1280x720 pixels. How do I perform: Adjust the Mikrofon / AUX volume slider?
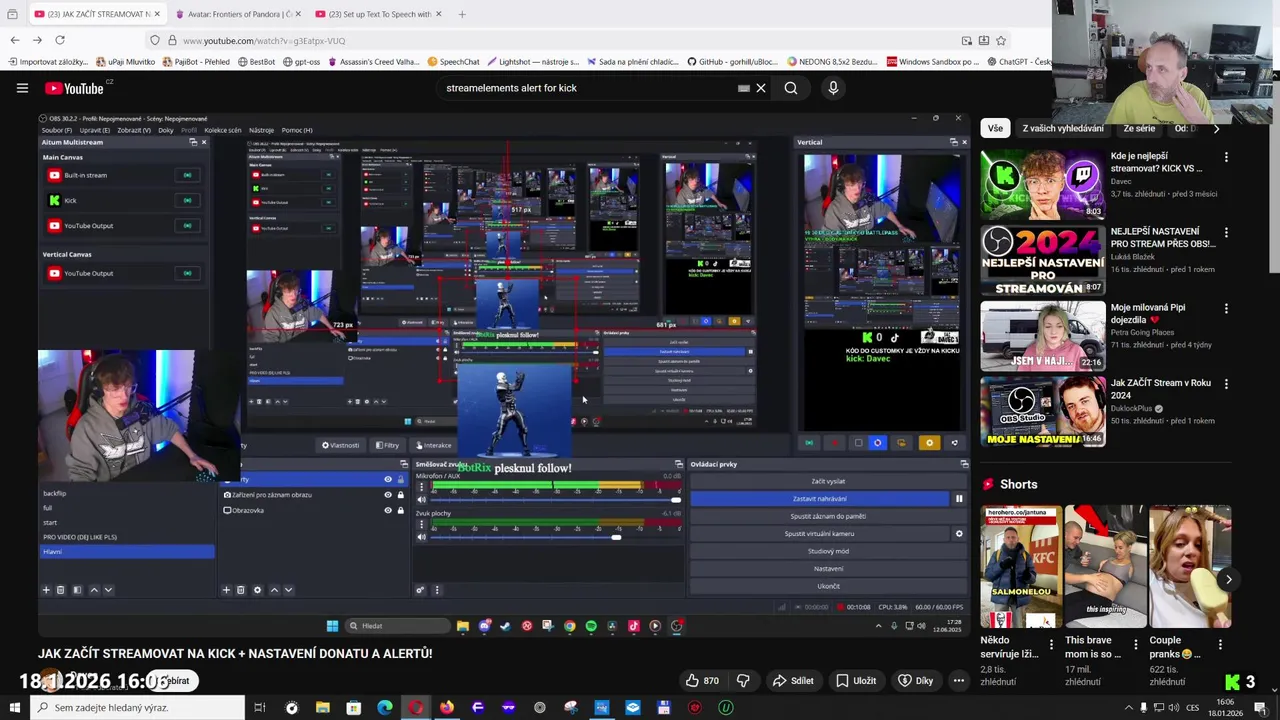click(x=555, y=499)
